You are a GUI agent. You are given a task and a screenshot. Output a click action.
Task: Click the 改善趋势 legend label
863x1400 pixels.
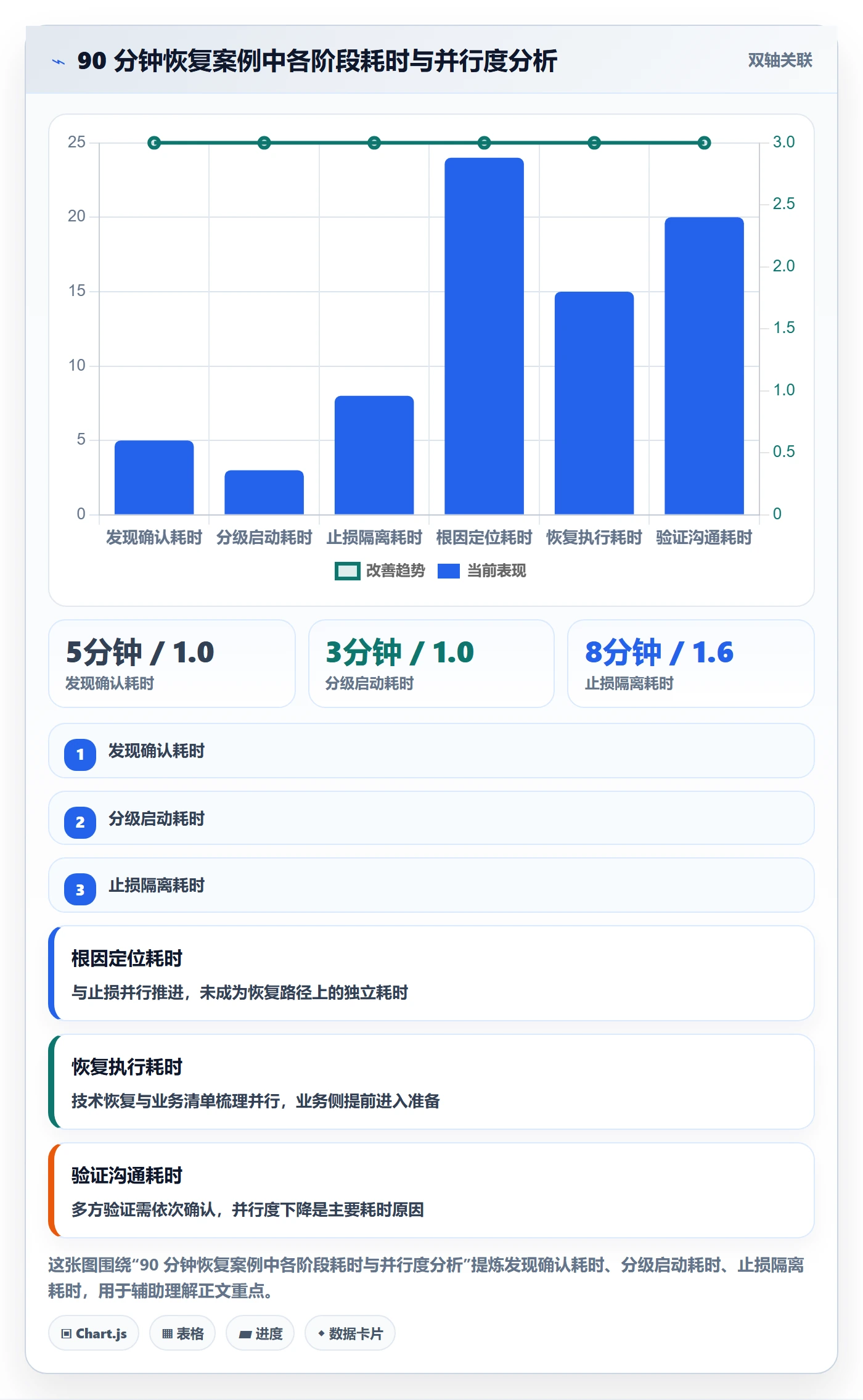pyautogui.click(x=395, y=571)
